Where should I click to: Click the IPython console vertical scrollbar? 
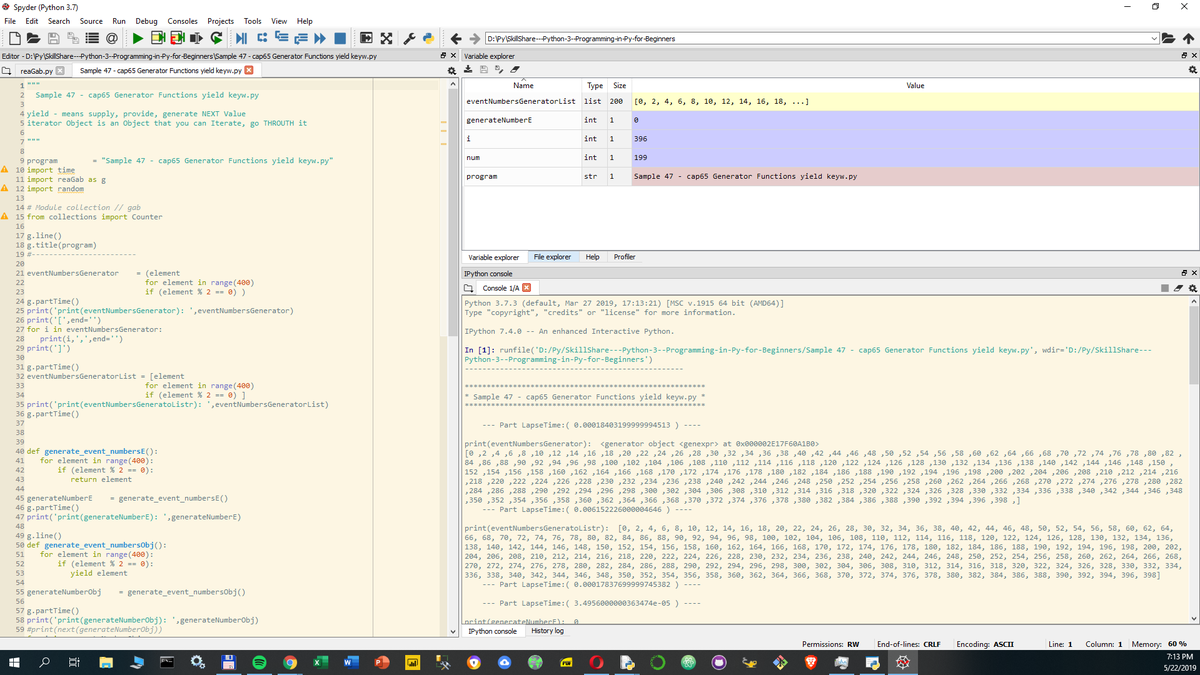point(1195,460)
